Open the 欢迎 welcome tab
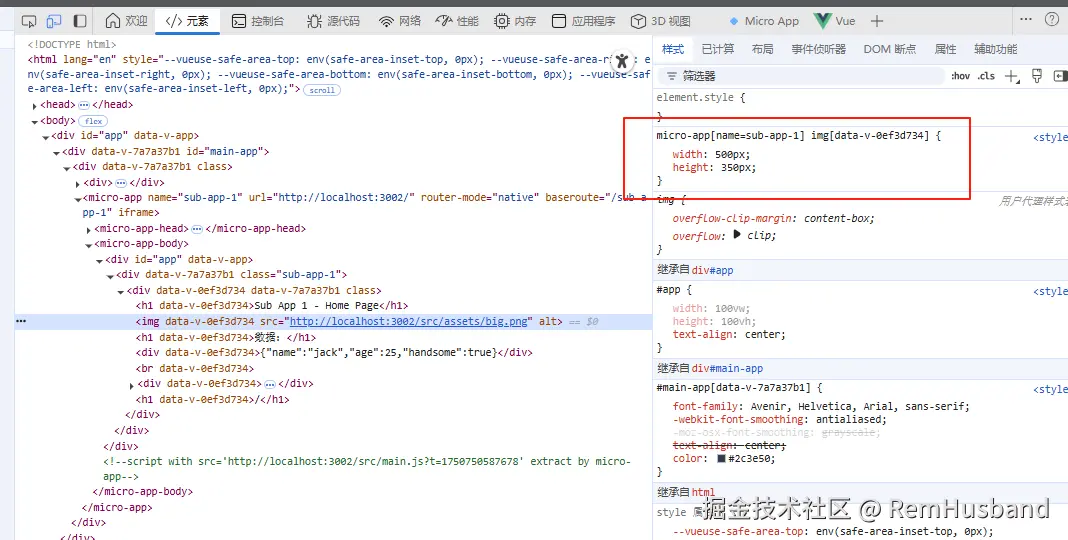Image resolution: width=1068 pixels, height=540 pixels. coord(127,21)
